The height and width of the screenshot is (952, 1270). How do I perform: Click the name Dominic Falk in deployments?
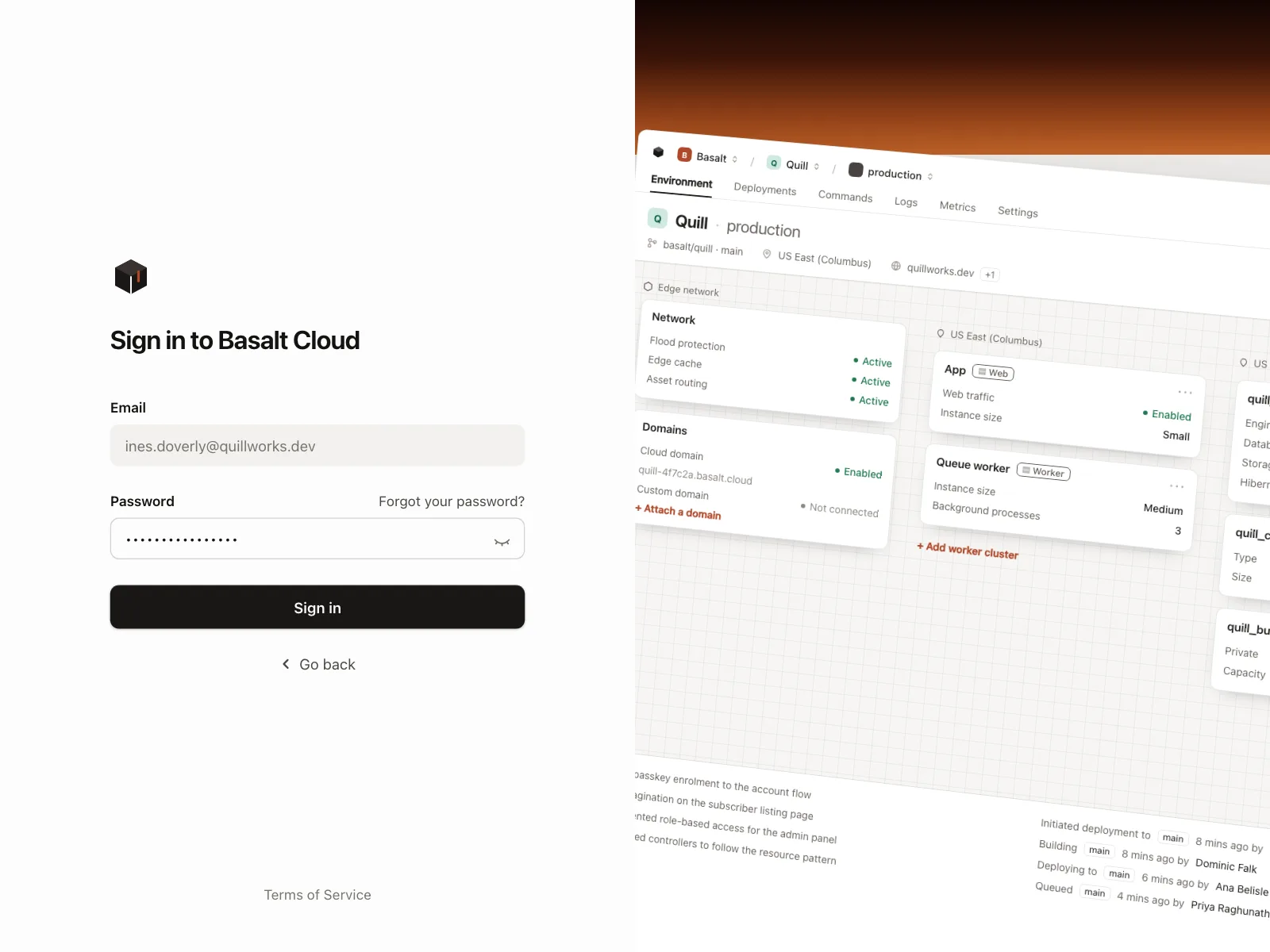click(x=1226, y=866)
